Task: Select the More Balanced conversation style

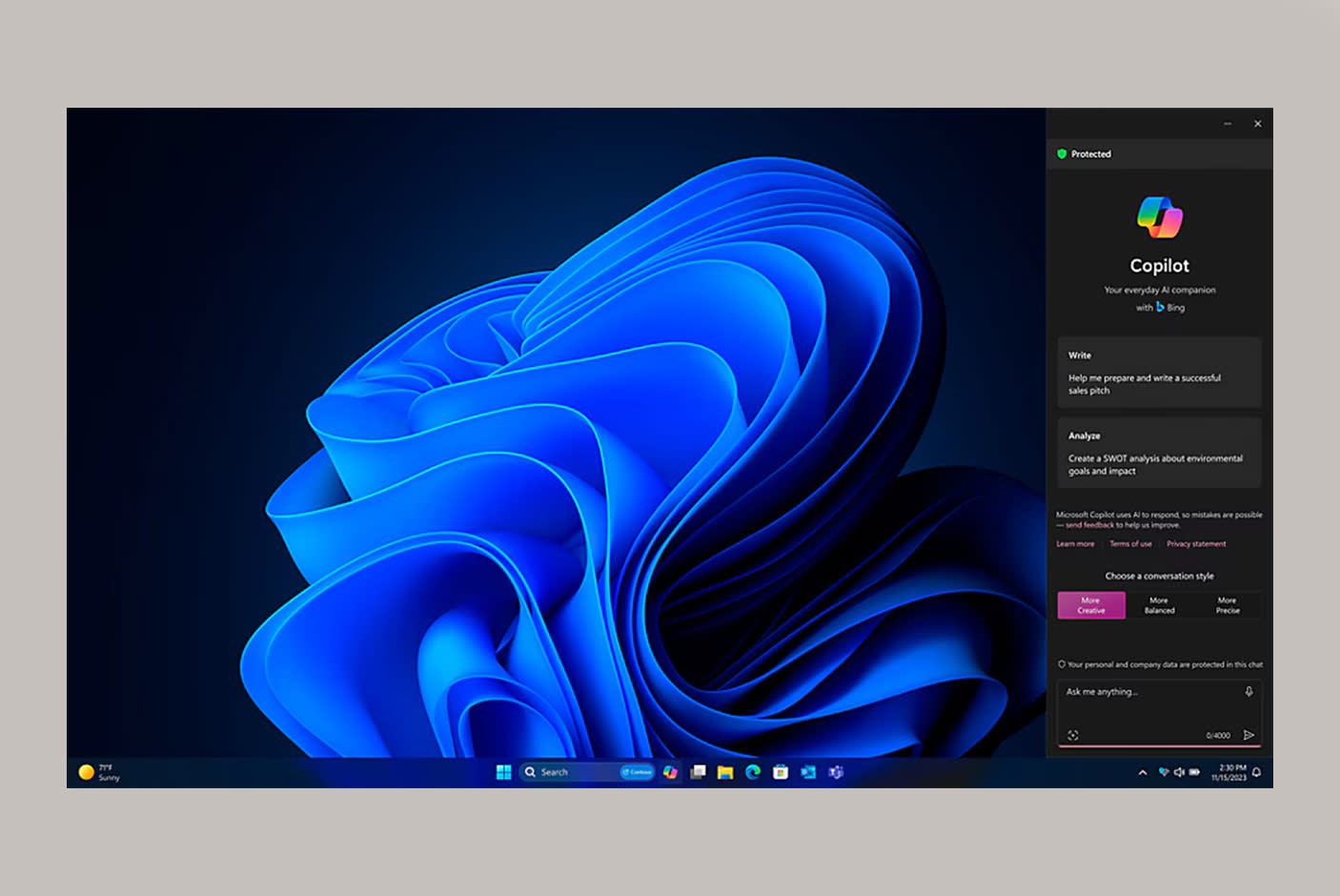Action: click(1159, 605)
